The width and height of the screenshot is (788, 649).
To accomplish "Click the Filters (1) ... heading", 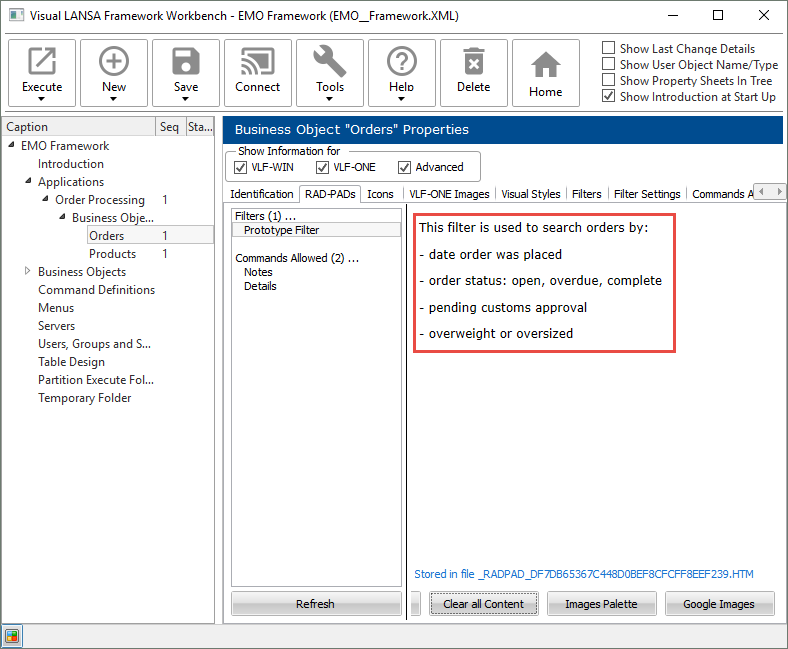I will coord(266,216).
